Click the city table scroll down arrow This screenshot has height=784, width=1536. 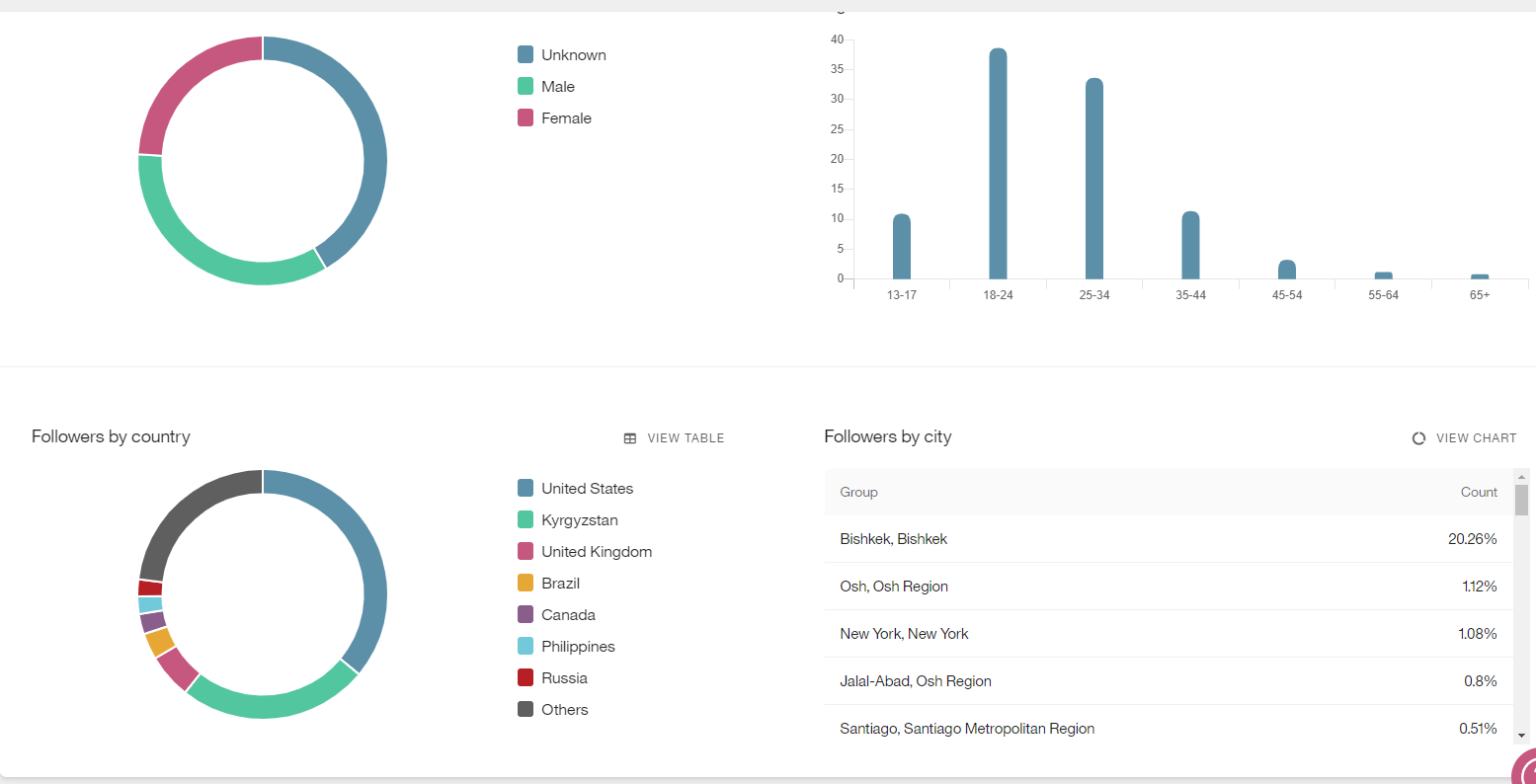click(x=1521, y=736)
